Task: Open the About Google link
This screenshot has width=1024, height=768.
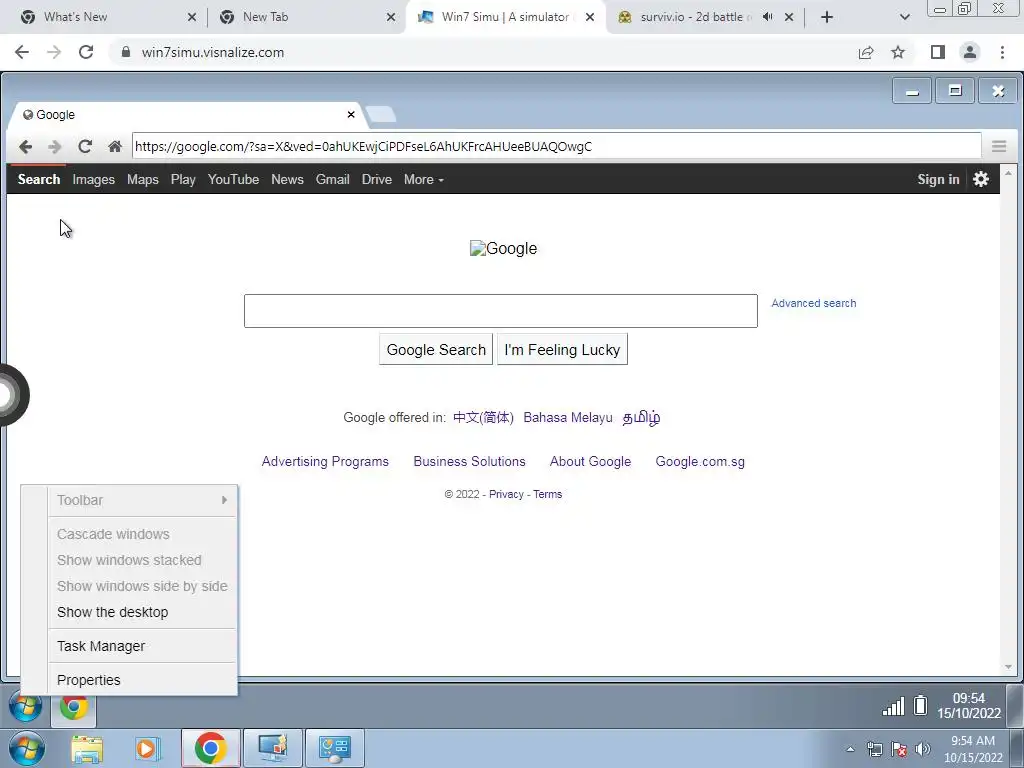Action: click(x=590, y=461)
